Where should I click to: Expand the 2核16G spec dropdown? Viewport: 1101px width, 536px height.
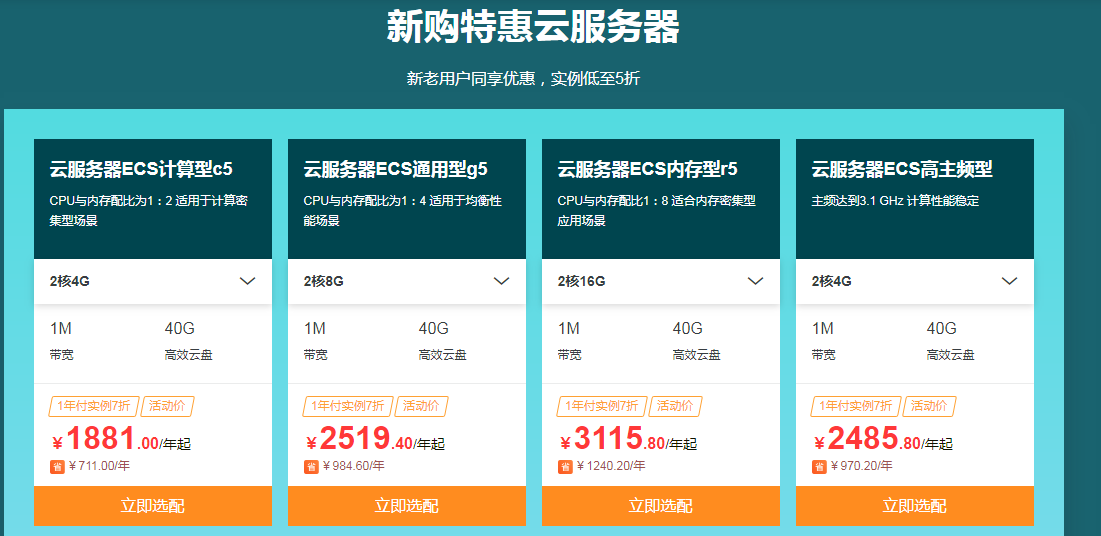(661, 282)
